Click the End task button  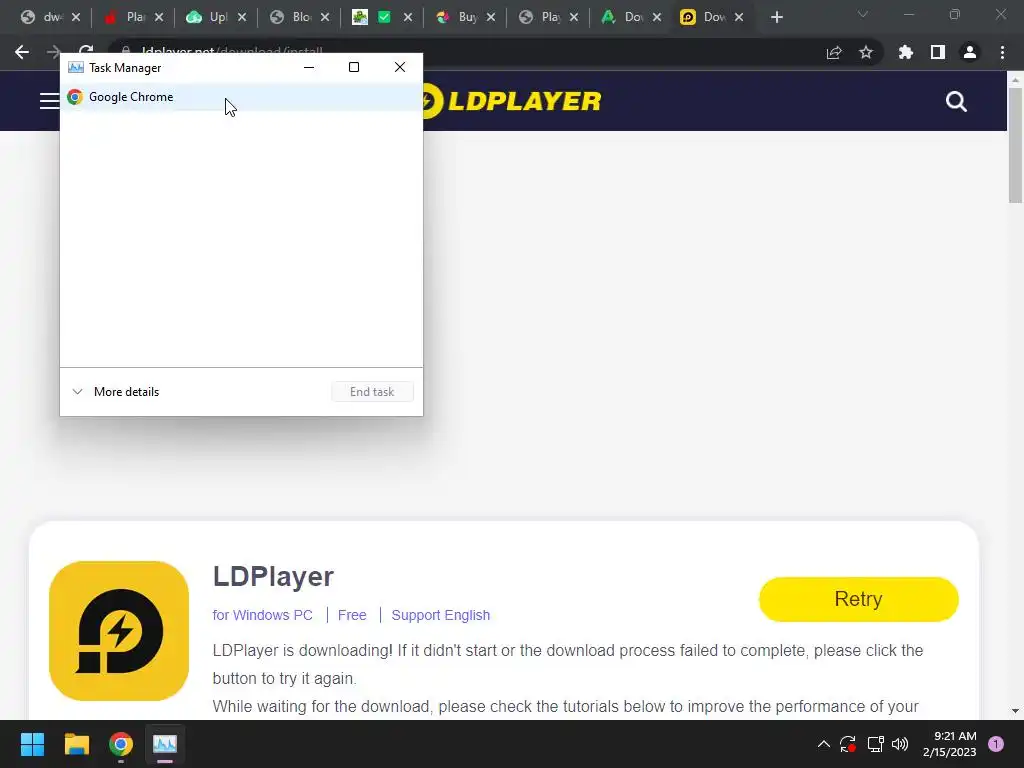click(x=372, y=392)
